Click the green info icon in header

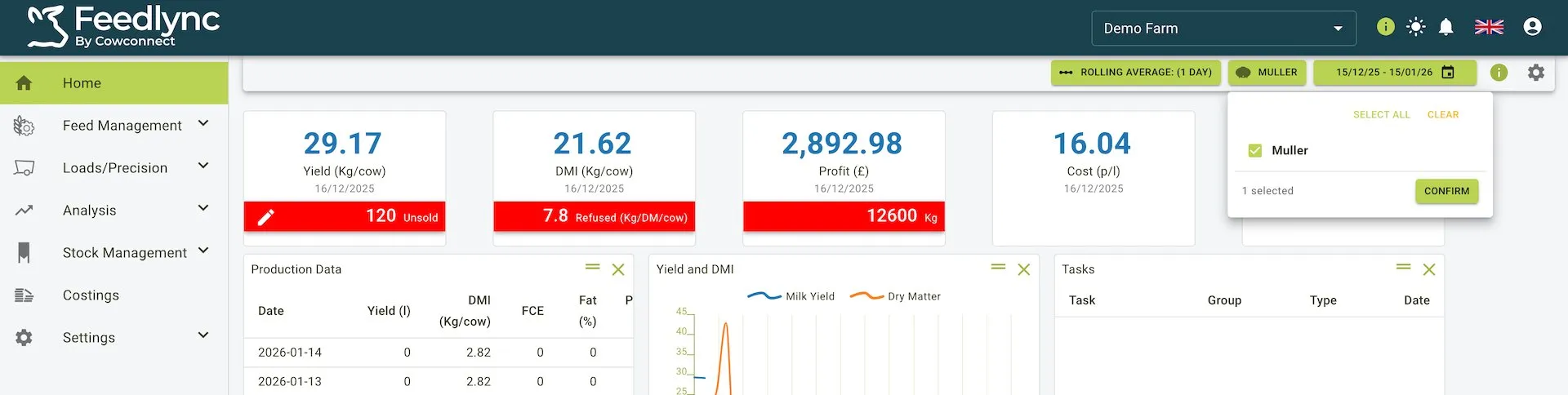[1385, 27]
